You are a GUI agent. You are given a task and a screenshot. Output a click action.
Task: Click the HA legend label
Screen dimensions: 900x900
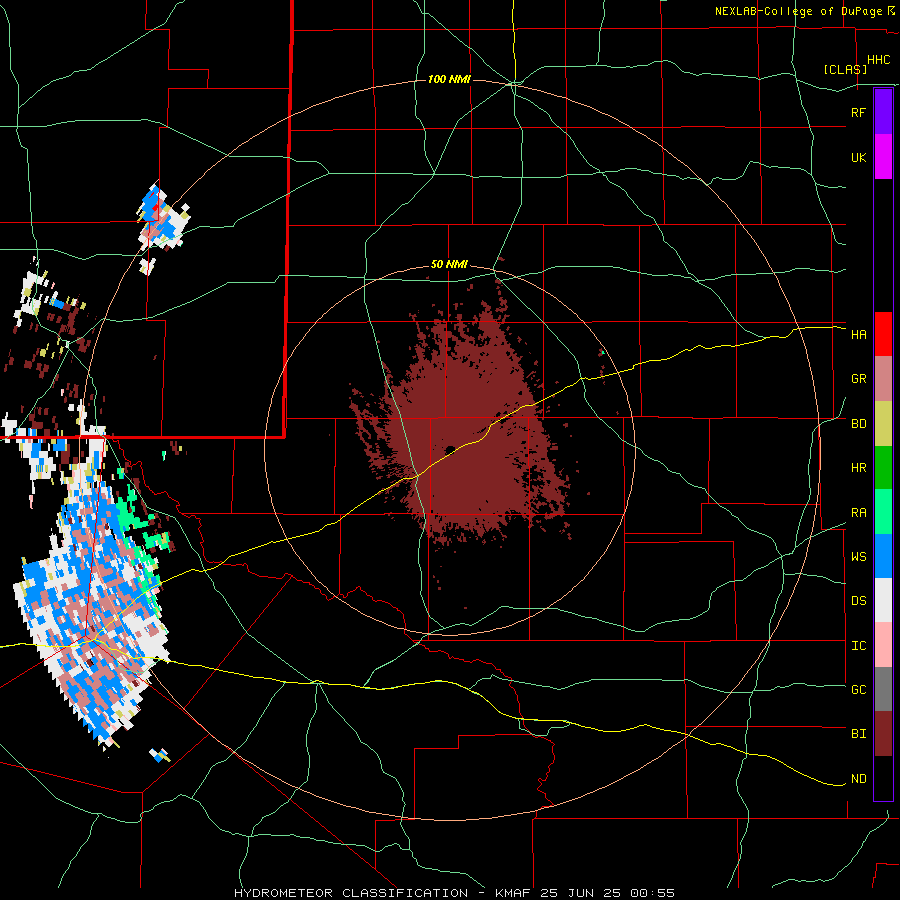858,335
